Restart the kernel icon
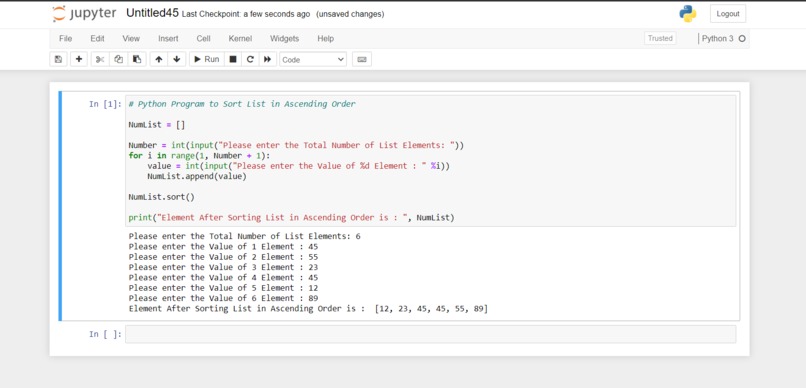 pos(250,59)
